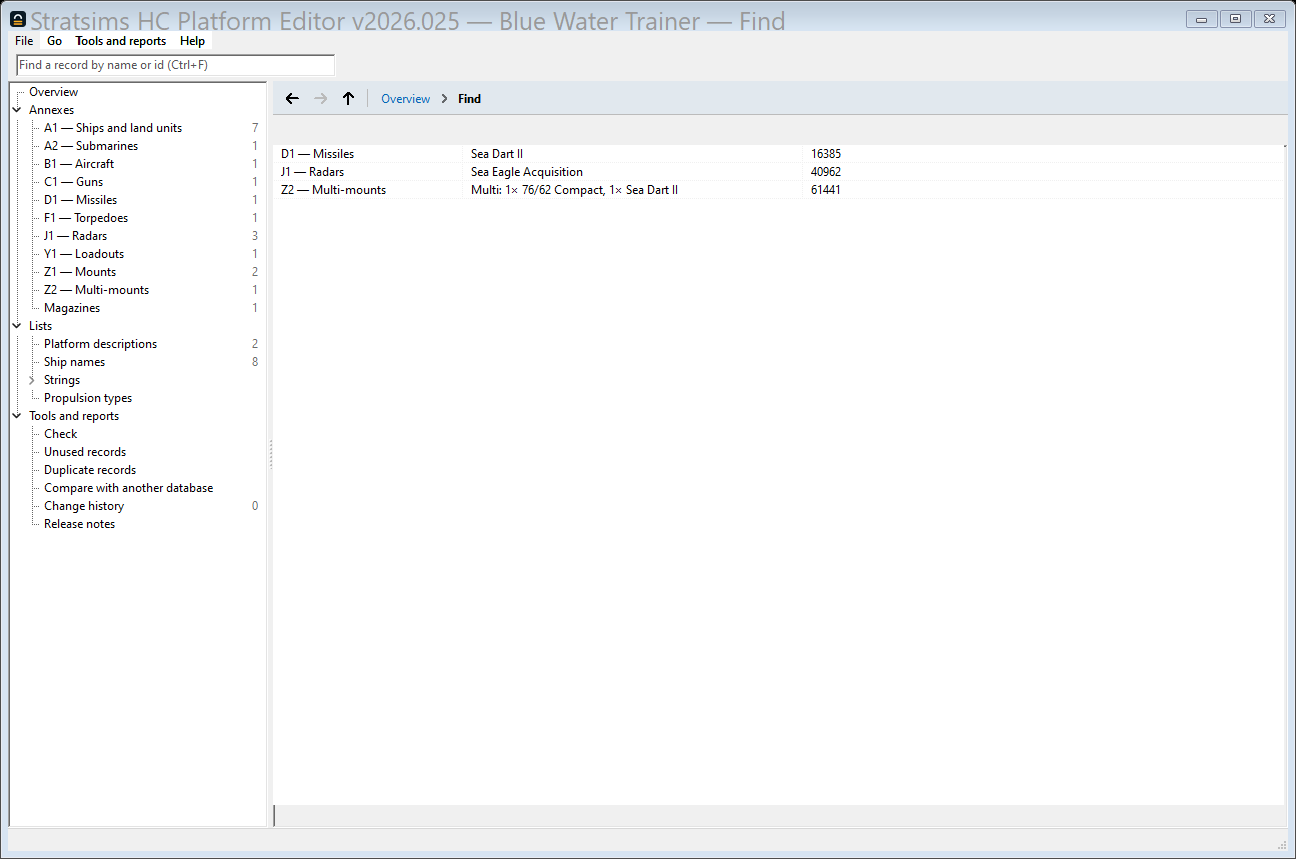Open Z1 — Mounts annex
Viewport: 1296px width, 859px height.
pyautogui.click(x=80, y=272)
